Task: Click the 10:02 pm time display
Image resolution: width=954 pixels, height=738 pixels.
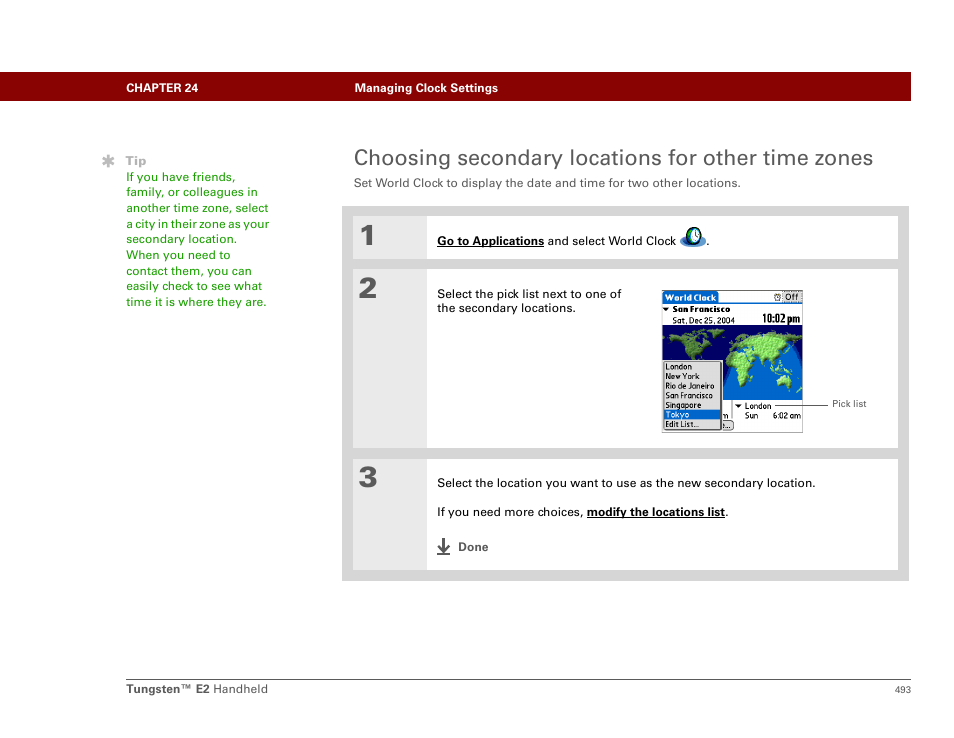Action: pos(781,319)
